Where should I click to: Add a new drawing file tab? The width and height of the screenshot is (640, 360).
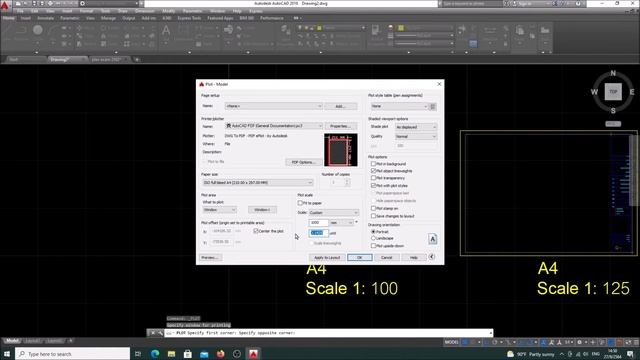pos(137,60)
